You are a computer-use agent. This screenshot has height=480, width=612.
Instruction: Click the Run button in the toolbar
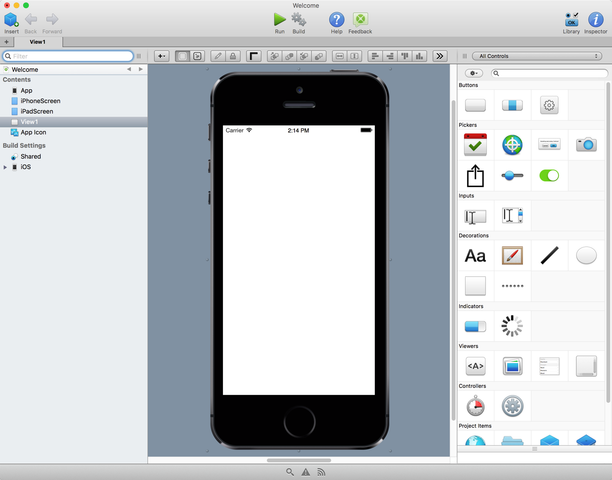coord(280,19)
